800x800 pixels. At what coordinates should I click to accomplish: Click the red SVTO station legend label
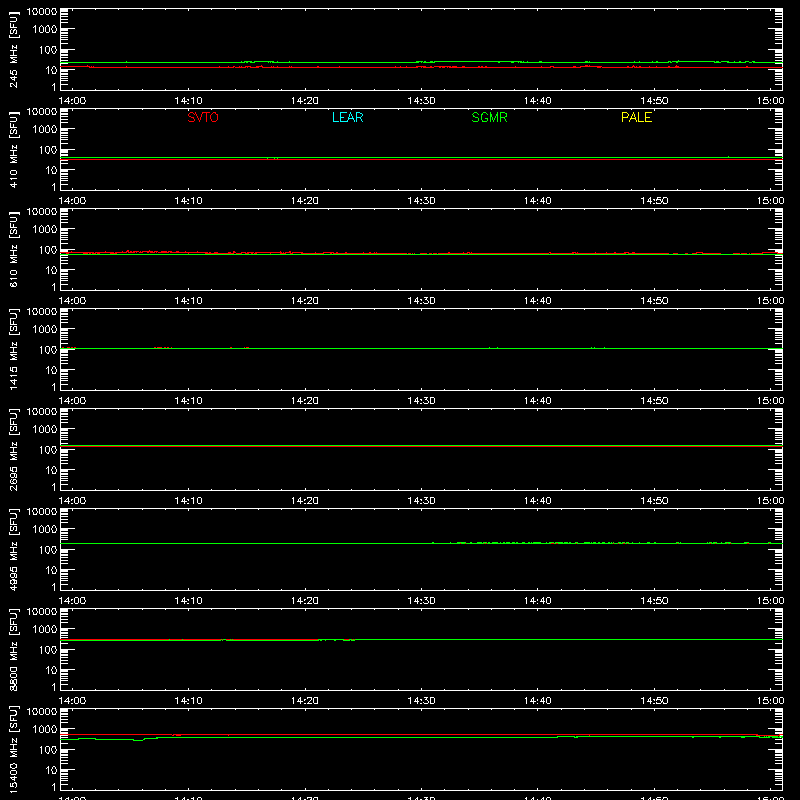[203, 117]
